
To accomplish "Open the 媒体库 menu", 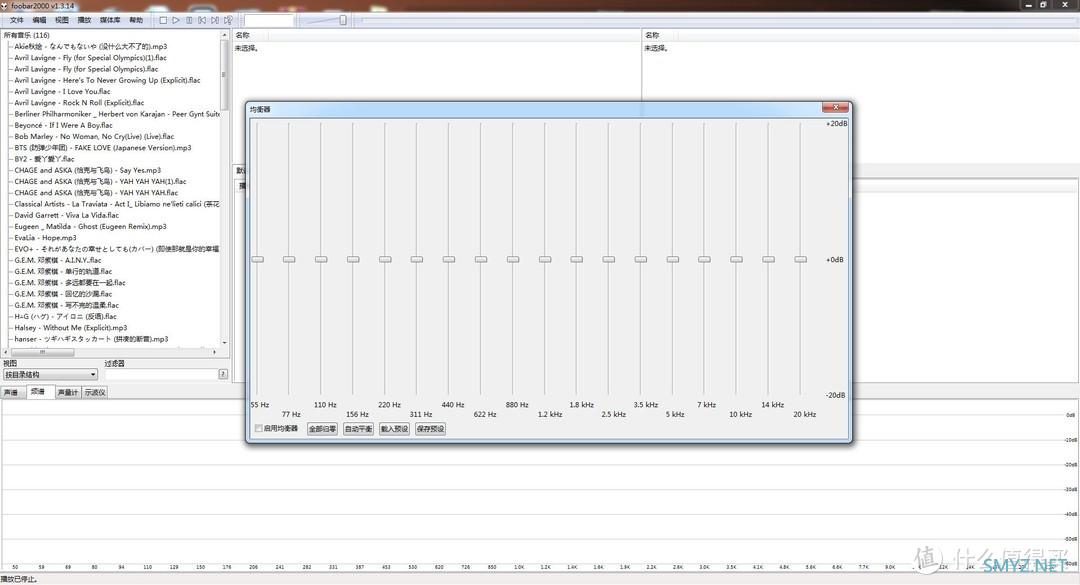I will 110,20.
